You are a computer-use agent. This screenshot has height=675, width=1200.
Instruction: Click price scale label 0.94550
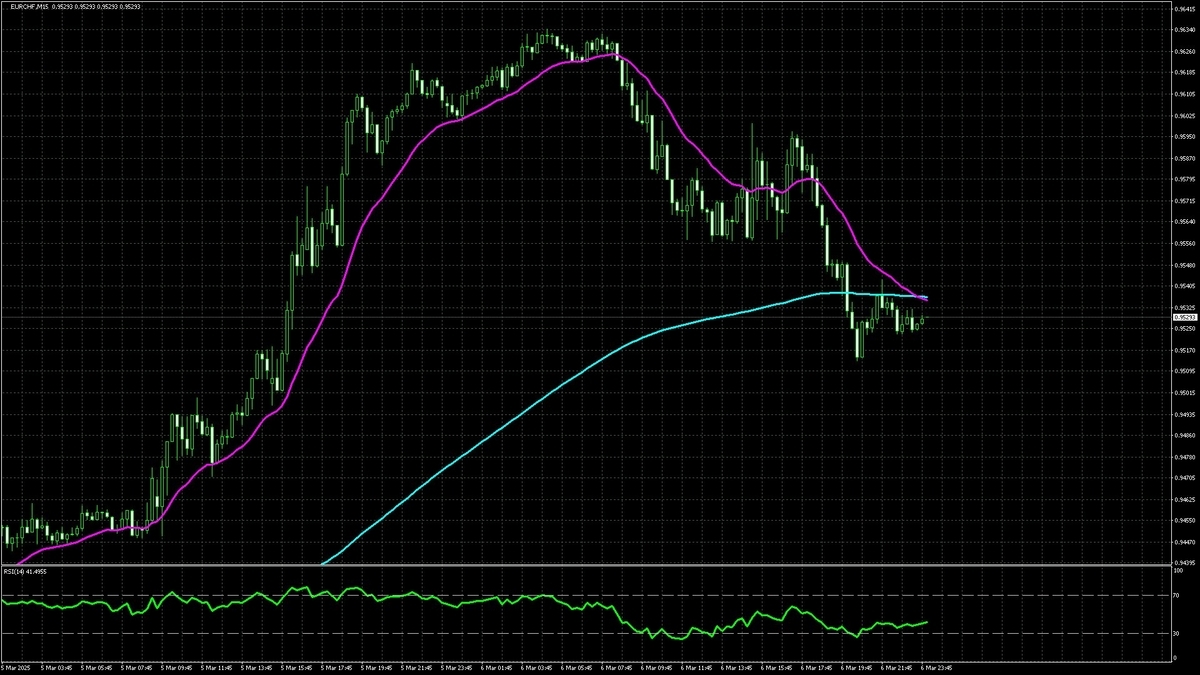[x=1185, y=520]
